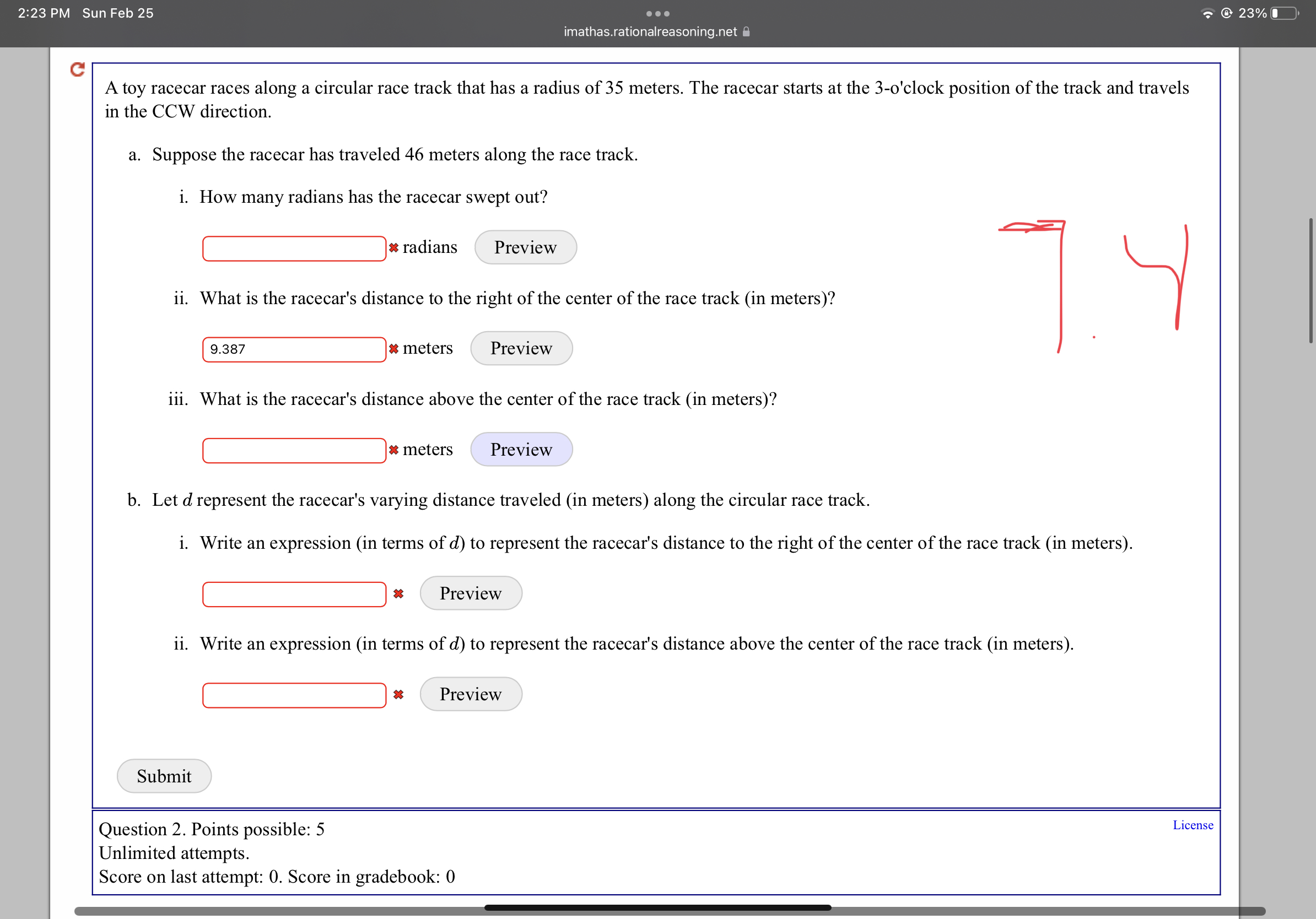1316x919 pixels.
Task: Click the red error icon next to part b-ii field
Action: [398, 694]
